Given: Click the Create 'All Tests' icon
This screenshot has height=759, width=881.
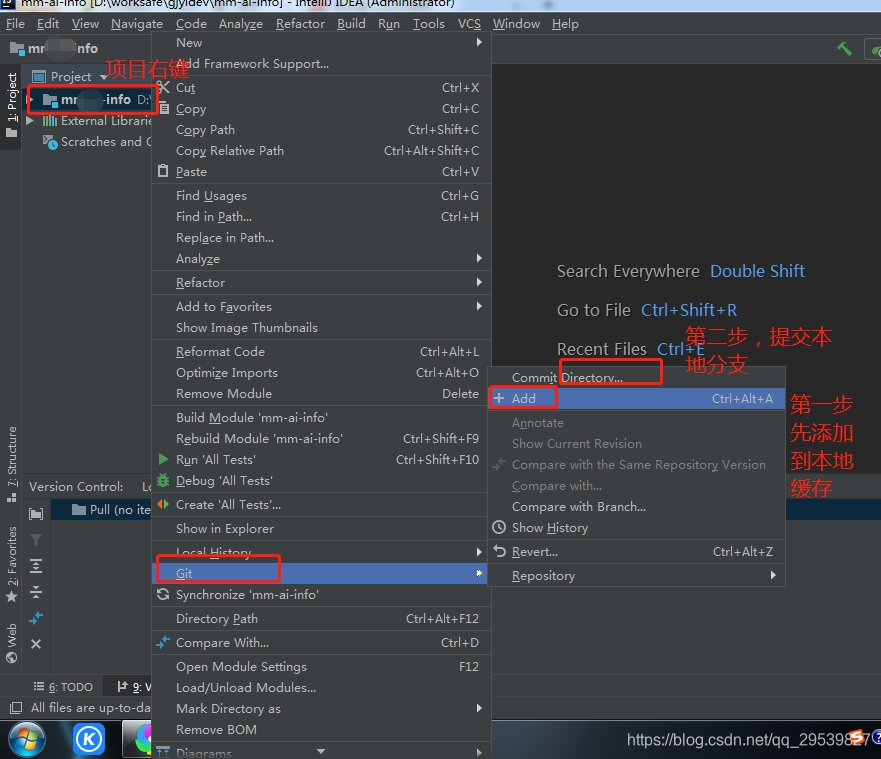Looking at the screenshot, I should pyautogui.click(x=163, y=504).
